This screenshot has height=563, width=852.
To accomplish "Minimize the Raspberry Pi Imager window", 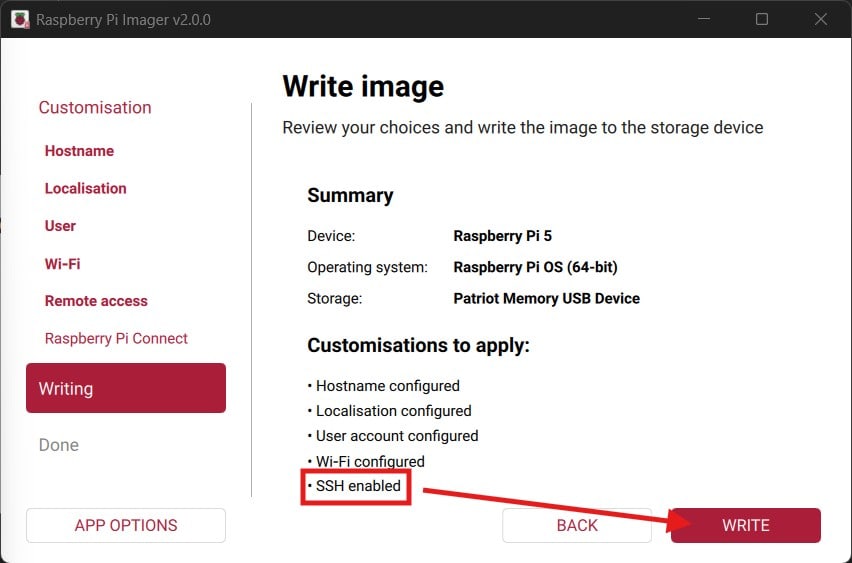I will (x=706, y=19).
